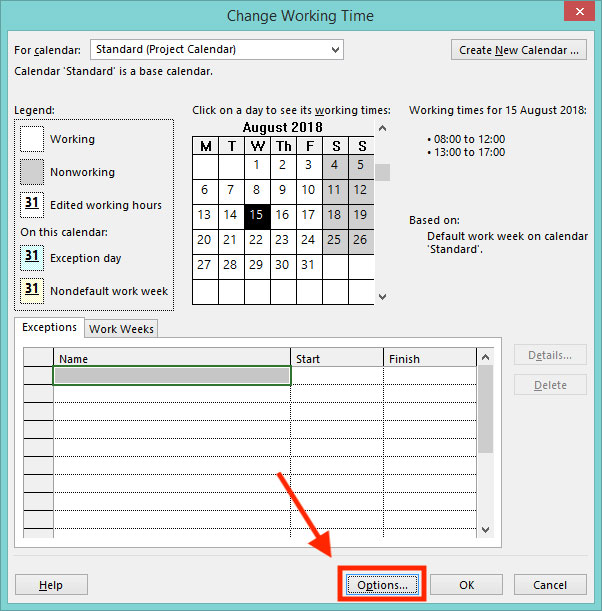
Task: Click Create New Calendar button
Action: coord(518,50)
